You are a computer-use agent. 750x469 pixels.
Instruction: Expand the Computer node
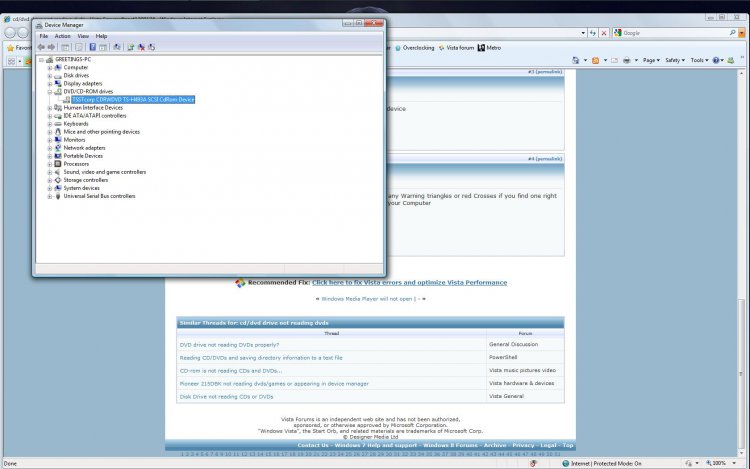(50, 67)
